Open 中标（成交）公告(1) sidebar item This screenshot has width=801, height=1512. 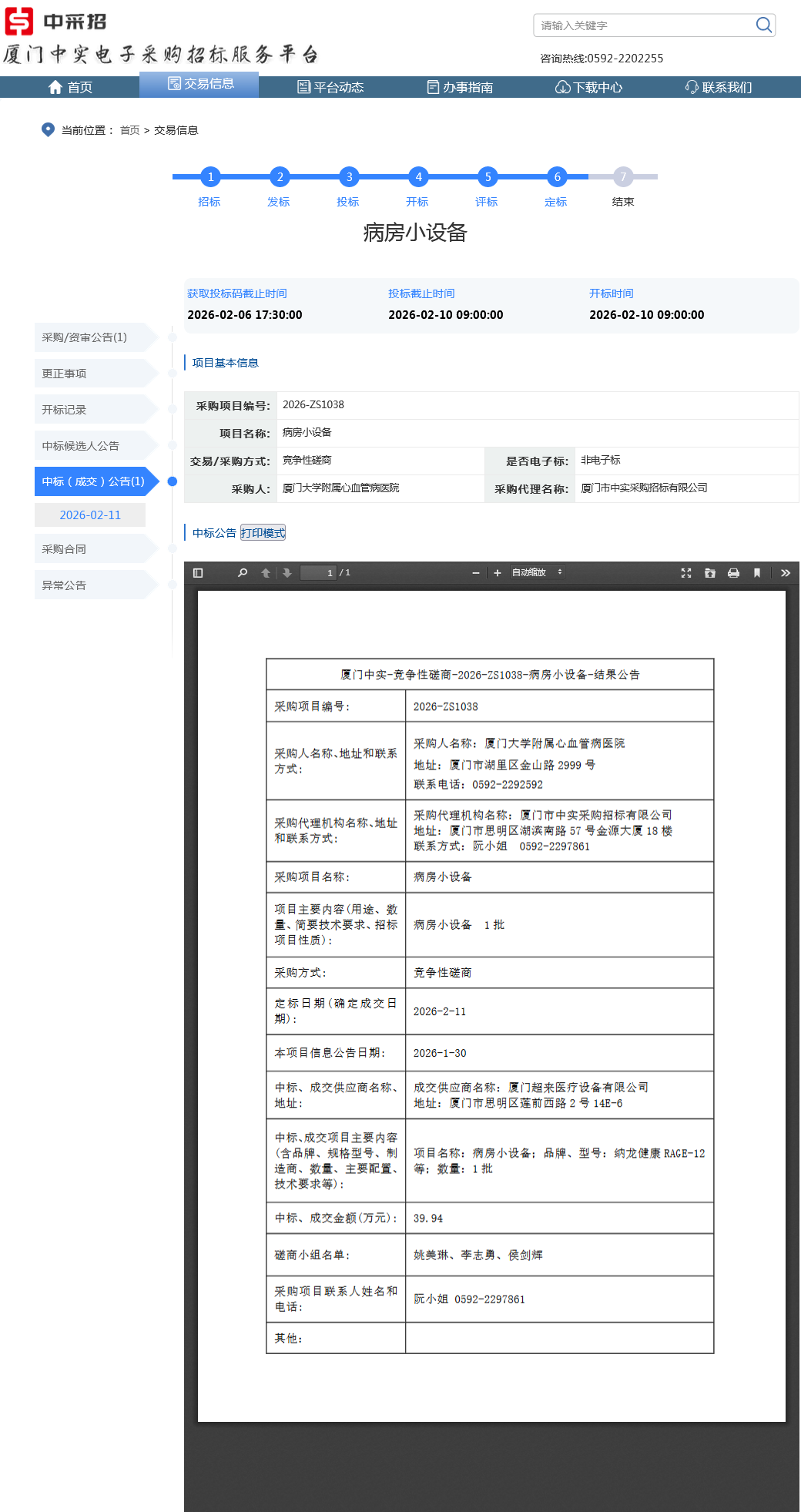click(96, 481)
